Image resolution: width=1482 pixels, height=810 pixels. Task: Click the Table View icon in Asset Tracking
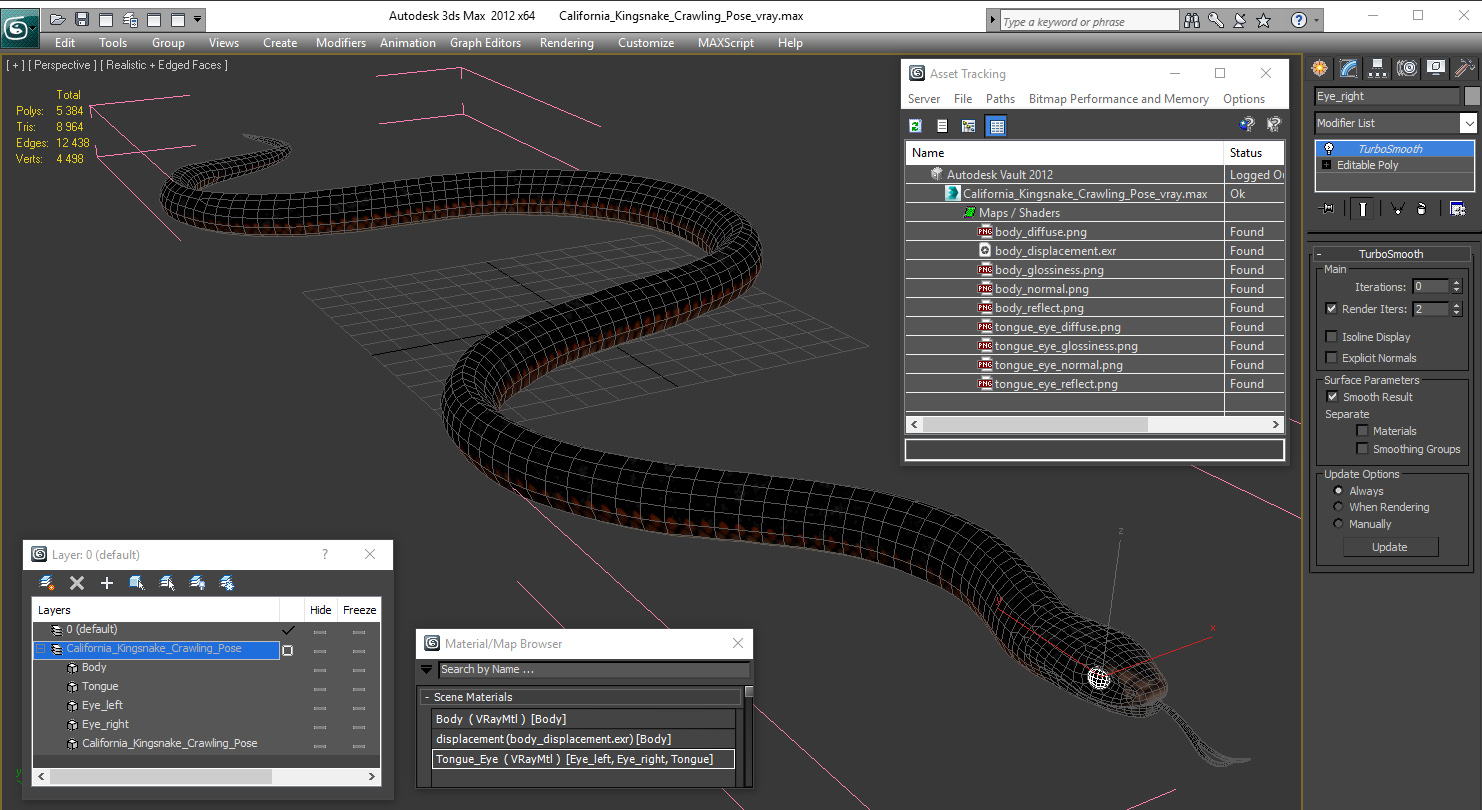996,125
